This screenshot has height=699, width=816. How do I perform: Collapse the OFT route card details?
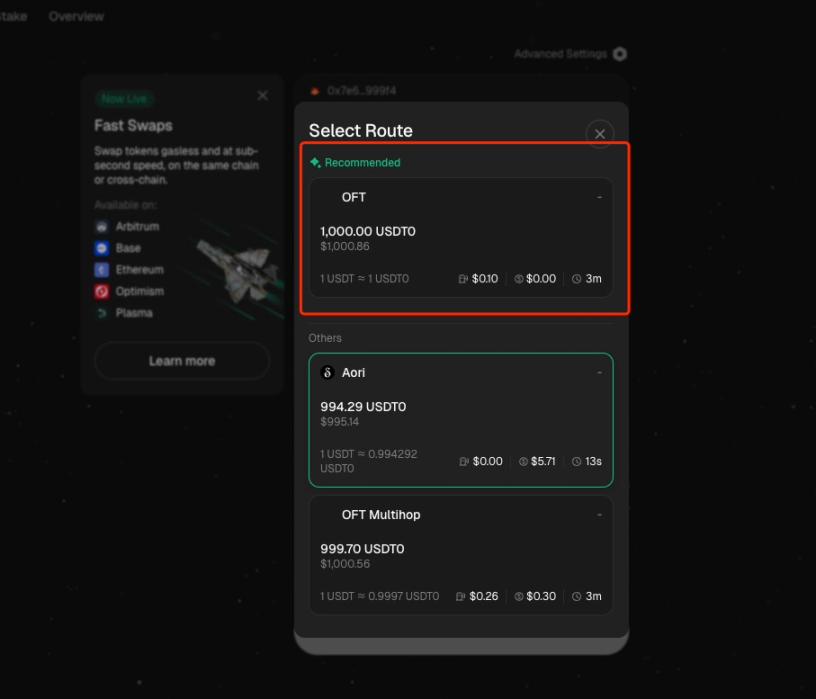pos(598,197)
